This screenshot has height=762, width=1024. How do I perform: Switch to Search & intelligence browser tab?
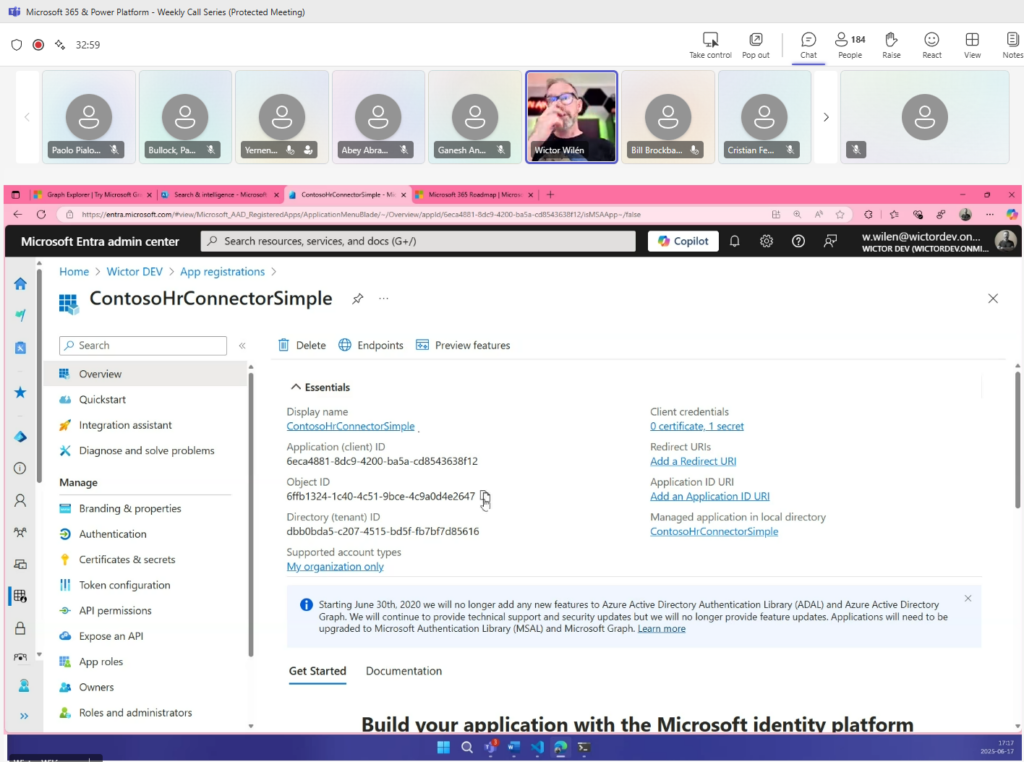(x=219, y=195)
